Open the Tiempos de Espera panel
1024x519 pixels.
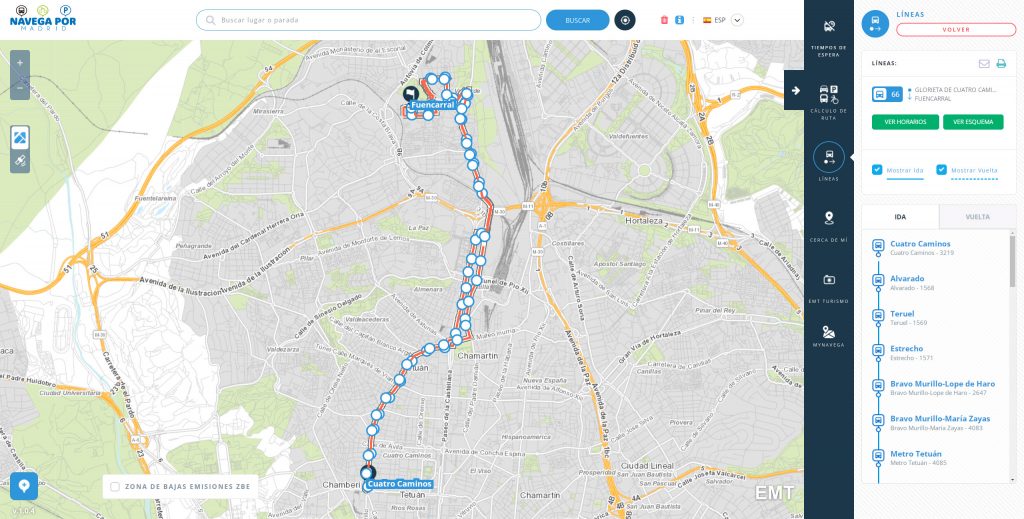click(x=828, y=37)
